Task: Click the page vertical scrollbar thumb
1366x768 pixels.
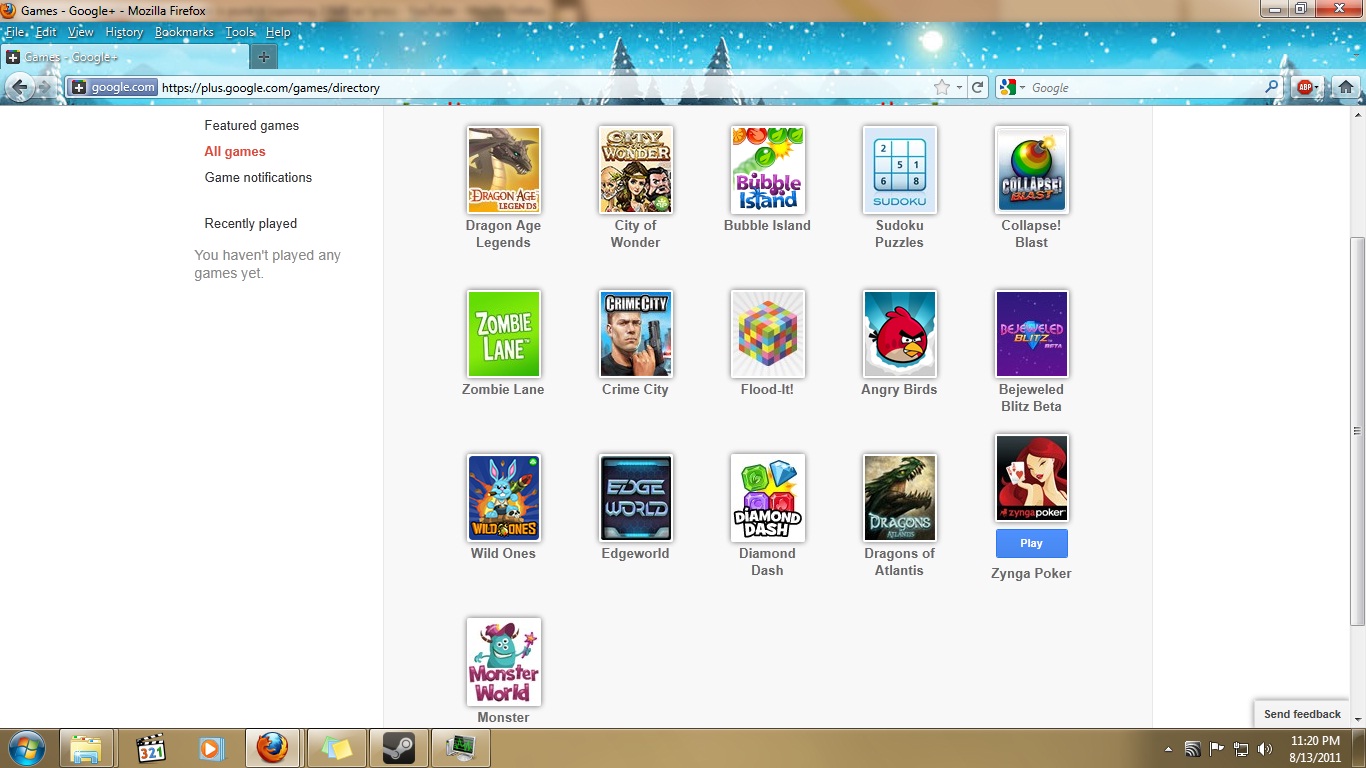Action: [x=1357, y=431]
